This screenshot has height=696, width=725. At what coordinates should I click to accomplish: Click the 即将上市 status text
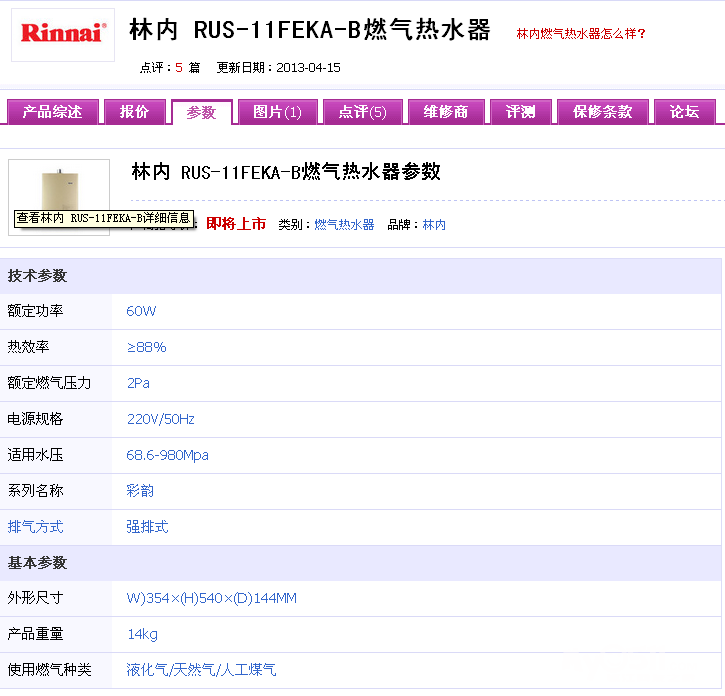tap(236, 224)
